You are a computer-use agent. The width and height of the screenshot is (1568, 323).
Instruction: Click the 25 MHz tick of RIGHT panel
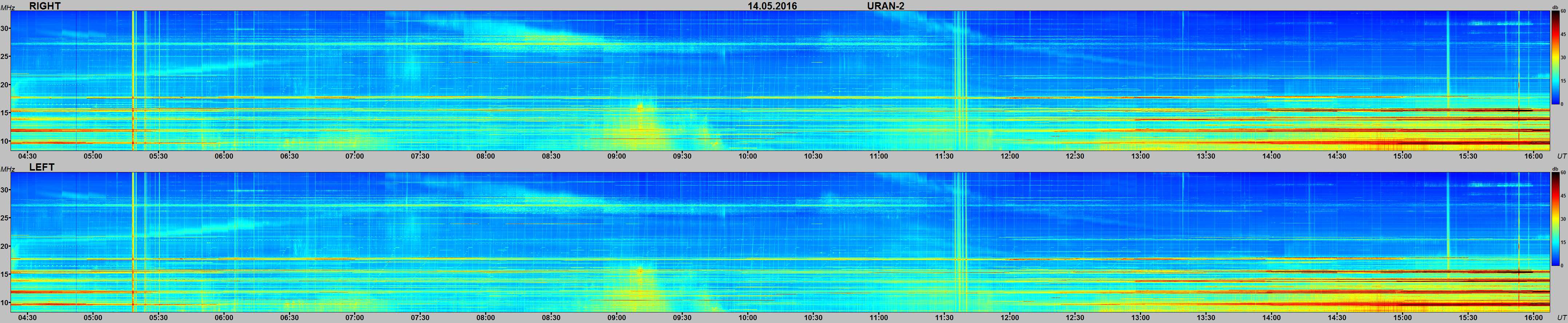pyautogui.click(x=5, y=57)
